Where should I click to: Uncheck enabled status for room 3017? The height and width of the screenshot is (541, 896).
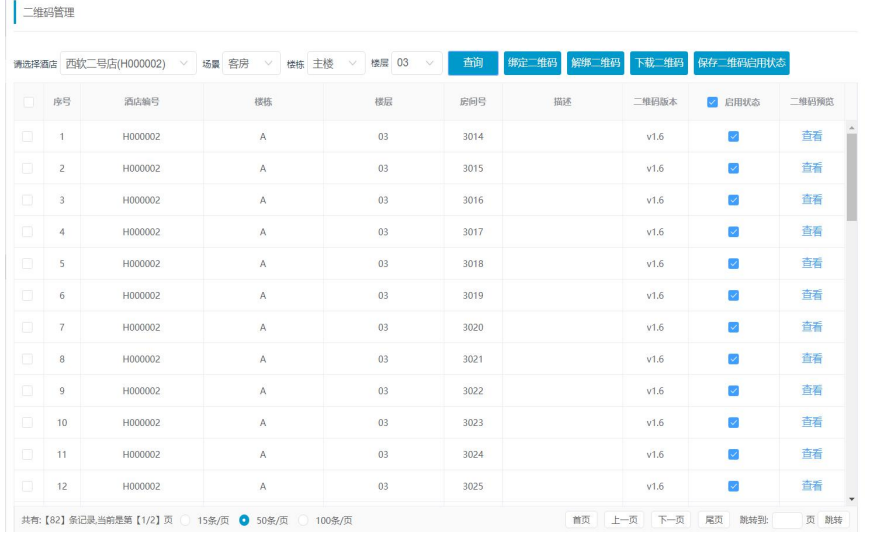click(733, 232)
